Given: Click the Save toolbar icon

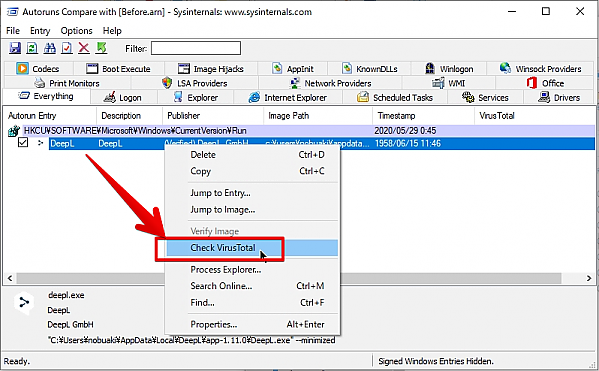Looking at the screenshot, I should [x=15, y=48].
